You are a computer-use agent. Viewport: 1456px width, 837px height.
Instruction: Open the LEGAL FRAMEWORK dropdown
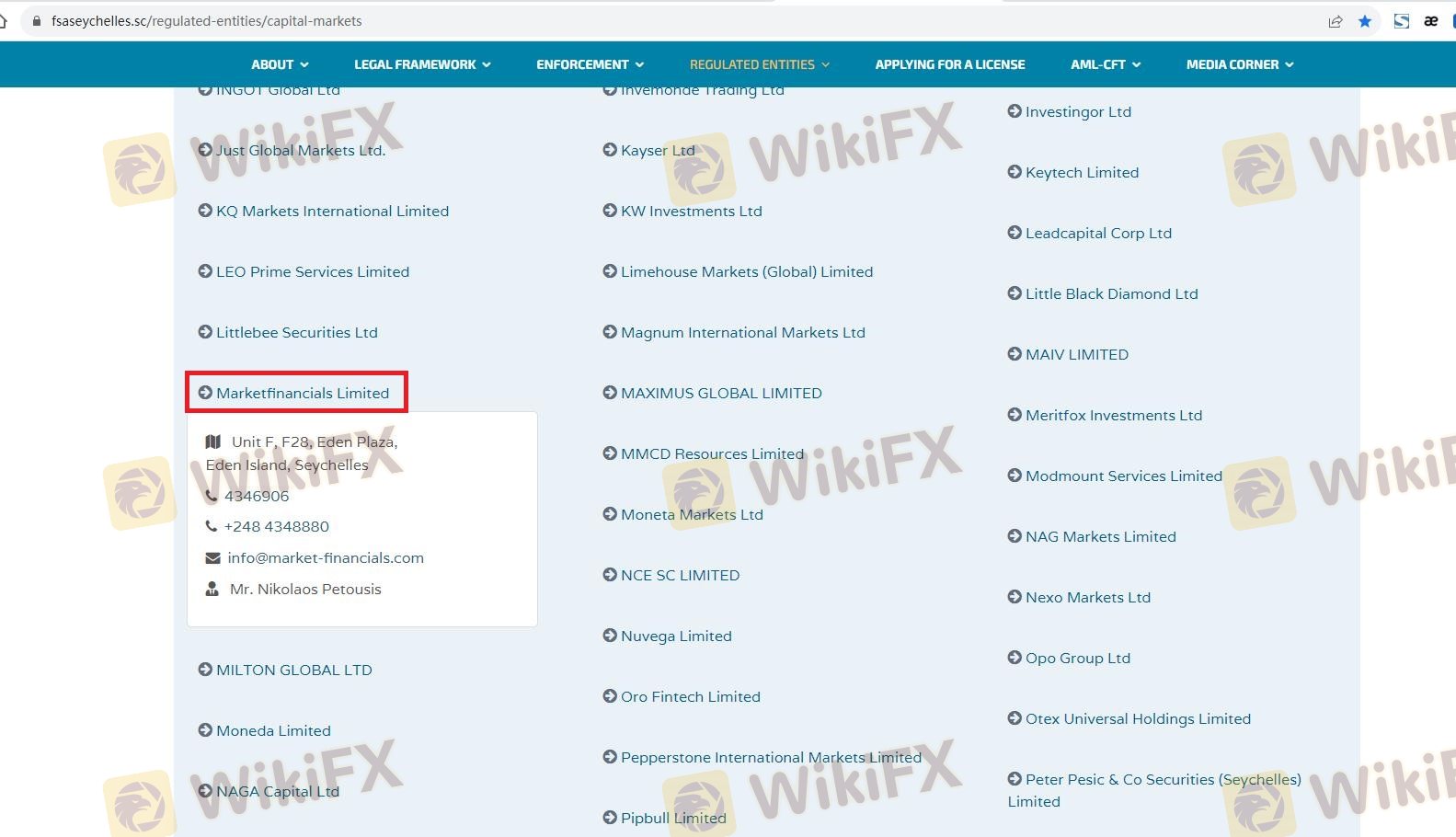pos(422,64)
